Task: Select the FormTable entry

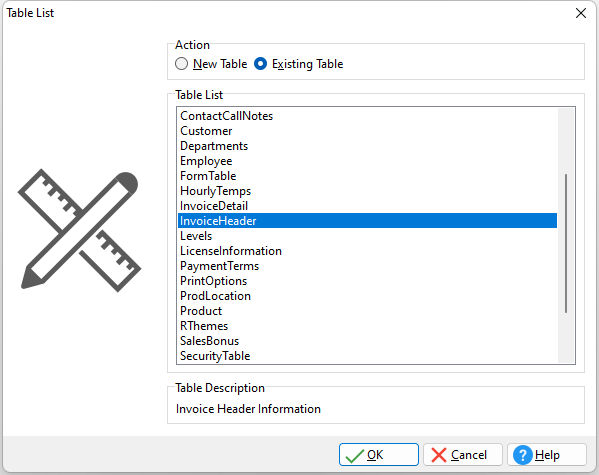Action: pyautogui.click(x=367, y=176)
